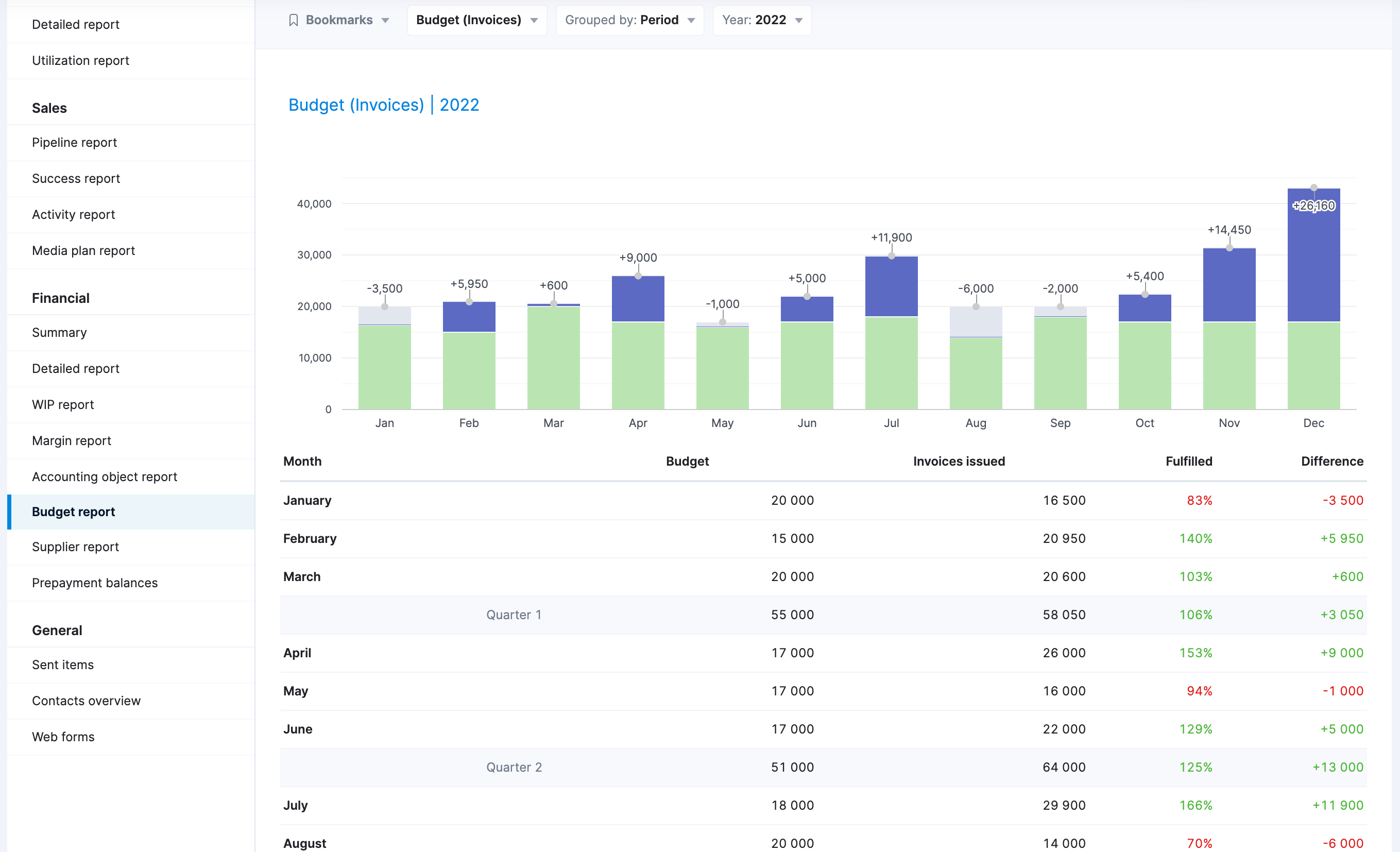The width and height of the screenshot is (1400, 852).
Task: Open the Financial Summary report
Action: point(59,332)
